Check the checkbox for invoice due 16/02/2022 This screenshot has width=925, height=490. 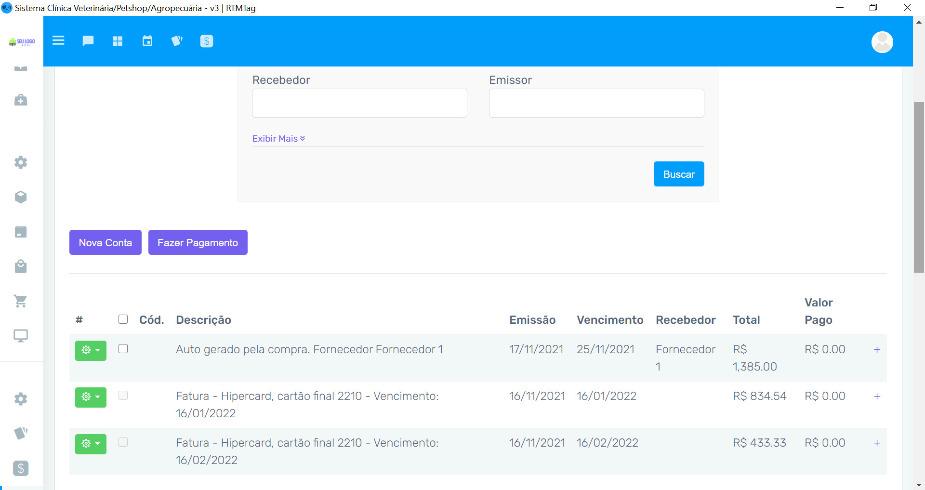pos(123,442)
